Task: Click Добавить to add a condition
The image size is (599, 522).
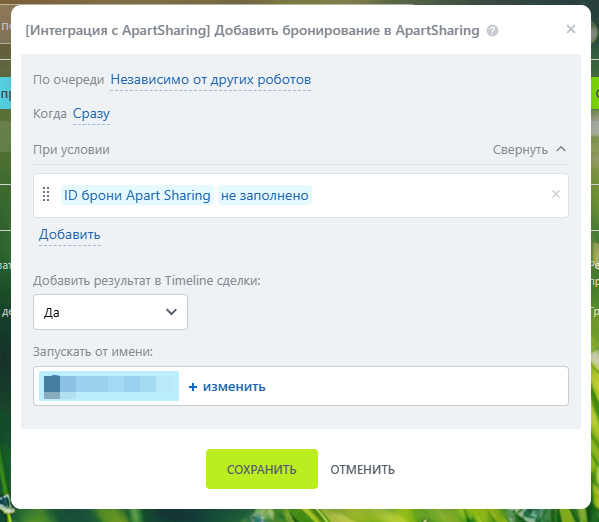Action: [x=70, y=234]
